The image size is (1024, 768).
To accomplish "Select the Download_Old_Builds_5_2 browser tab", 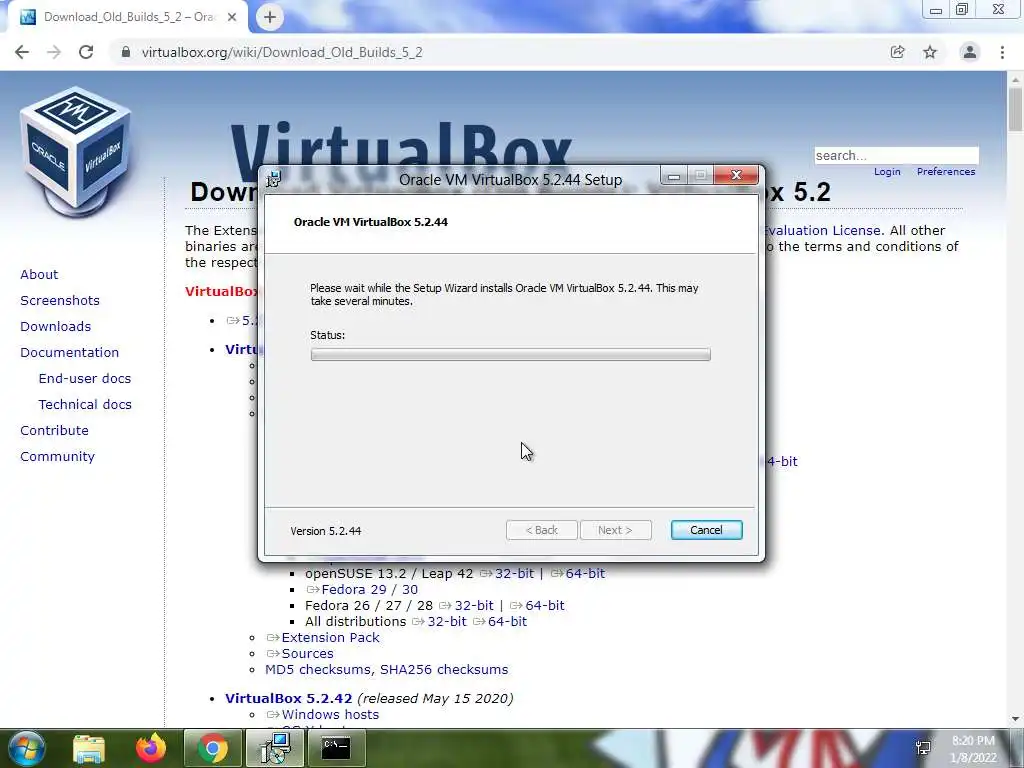I will pyautogui.click(x=129, y=17).
